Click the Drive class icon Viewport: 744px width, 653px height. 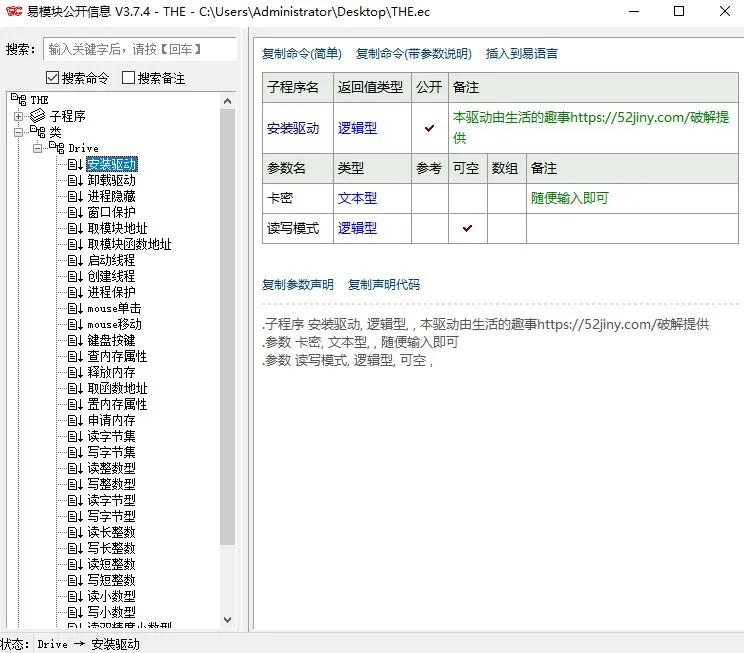coord(56,148)
